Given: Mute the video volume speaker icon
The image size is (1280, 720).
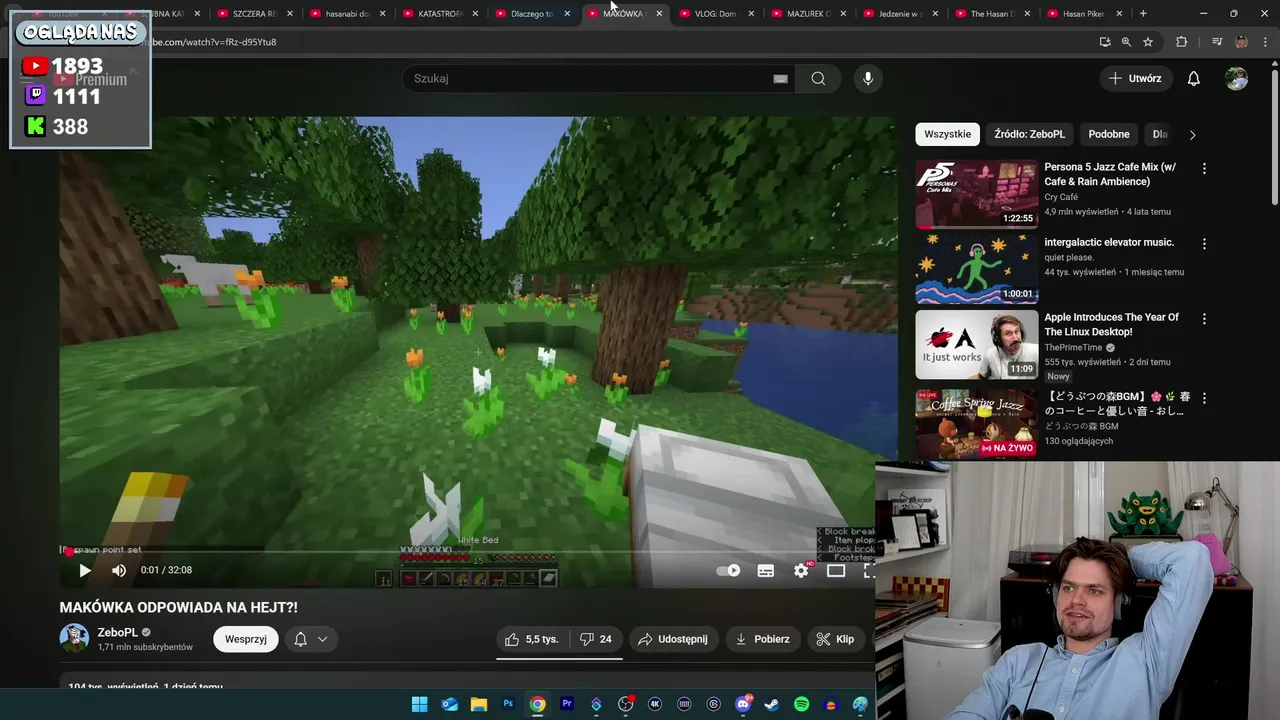Looking at the screenshot, I should tap(119, 570).
